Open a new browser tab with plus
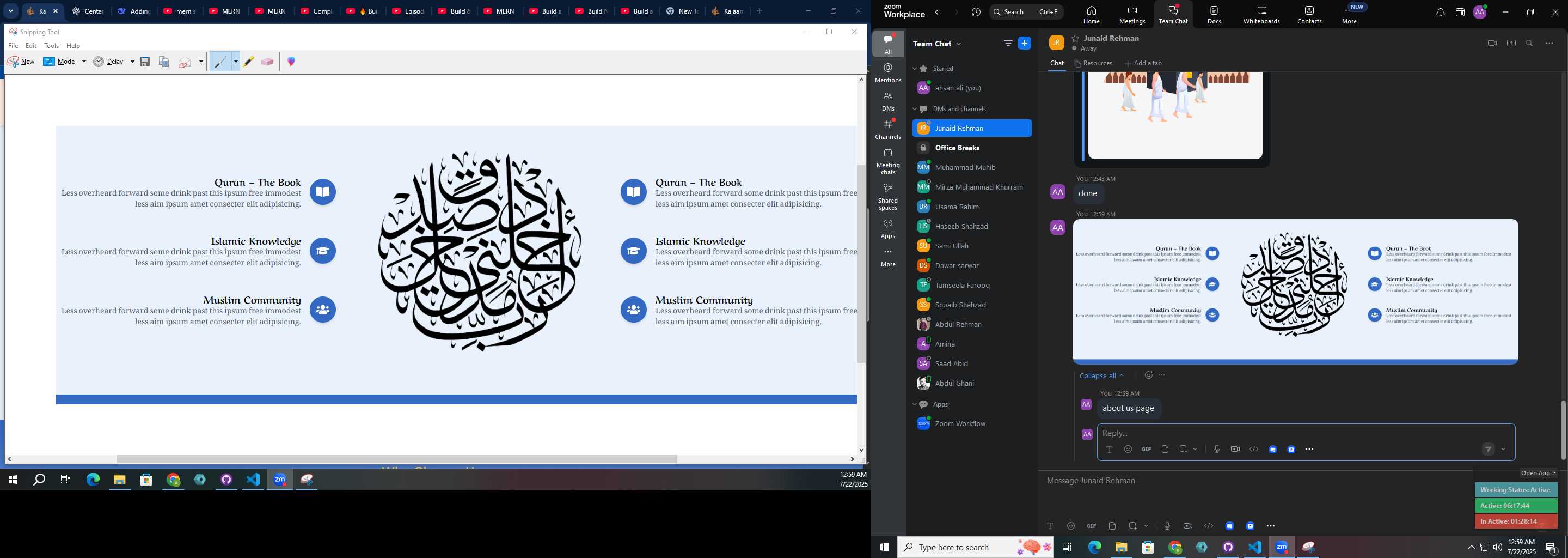The image size is (1568, 558). click(x=759, y=11)
